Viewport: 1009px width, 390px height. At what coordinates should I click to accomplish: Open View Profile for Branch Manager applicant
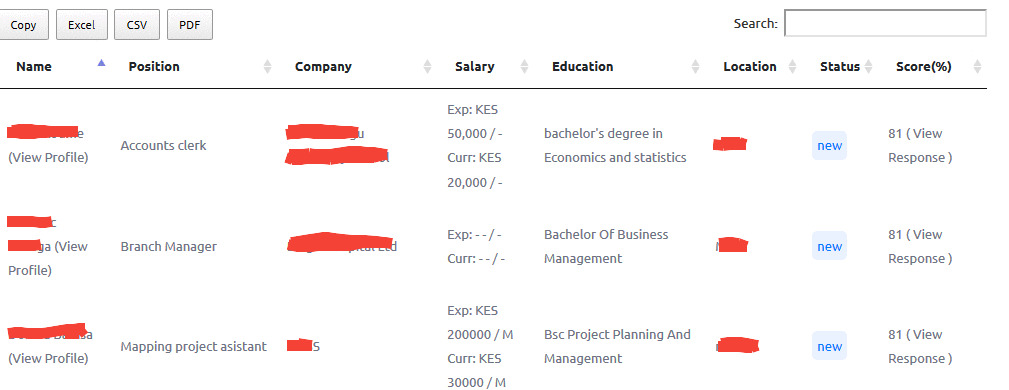[x=48, y=259]
